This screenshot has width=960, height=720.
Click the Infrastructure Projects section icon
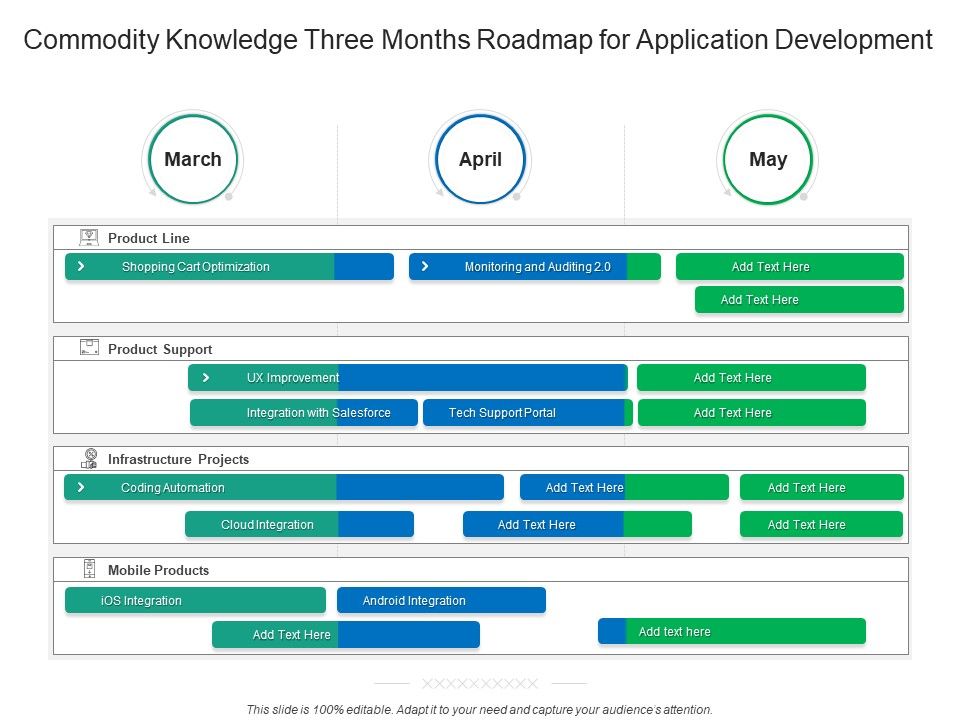[x=89, y=459]
